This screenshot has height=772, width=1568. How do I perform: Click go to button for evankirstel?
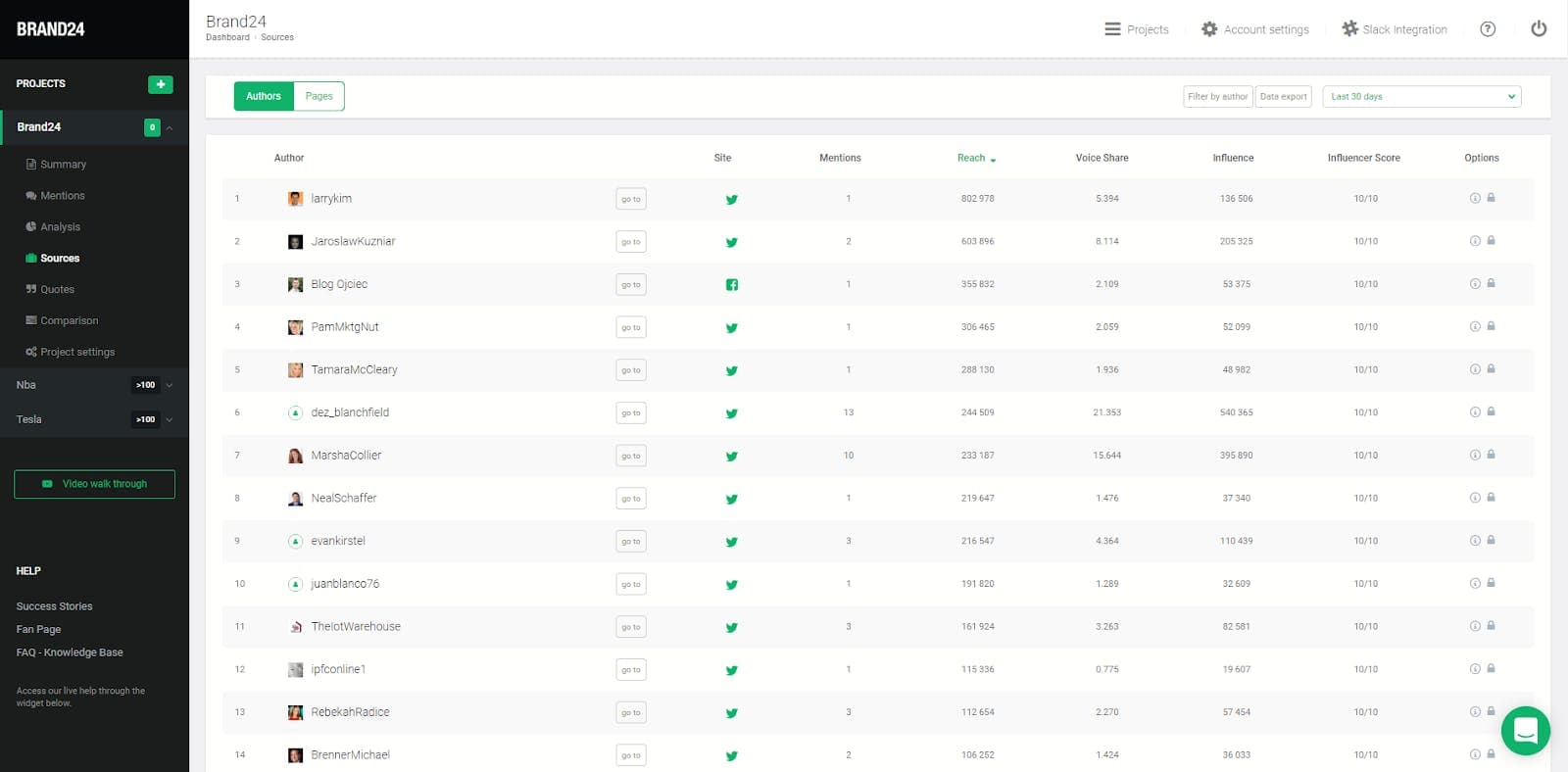(631, 542)
